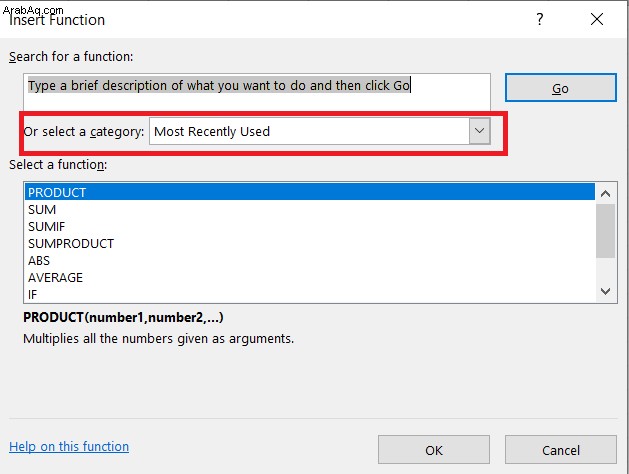Click the Or select a category label
The height and width of the screenshot is (474, 629).
point(83,132)
